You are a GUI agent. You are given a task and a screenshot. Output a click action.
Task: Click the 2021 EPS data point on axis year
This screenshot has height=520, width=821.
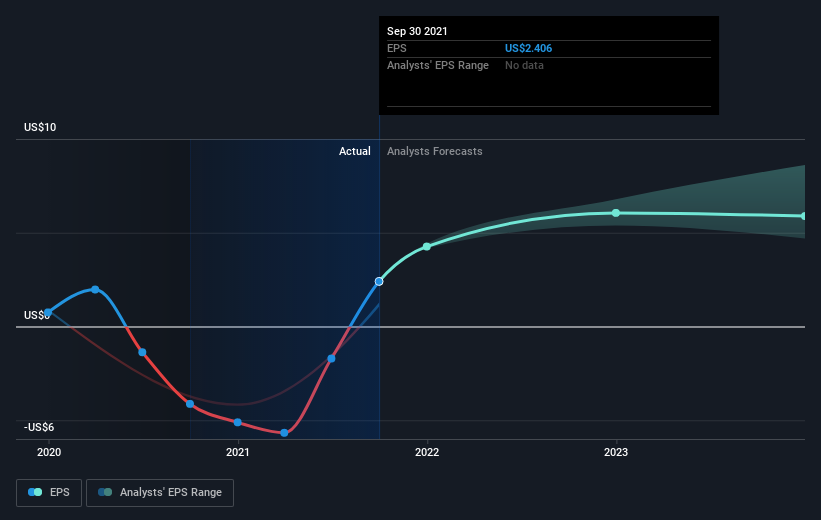(238, 422)
